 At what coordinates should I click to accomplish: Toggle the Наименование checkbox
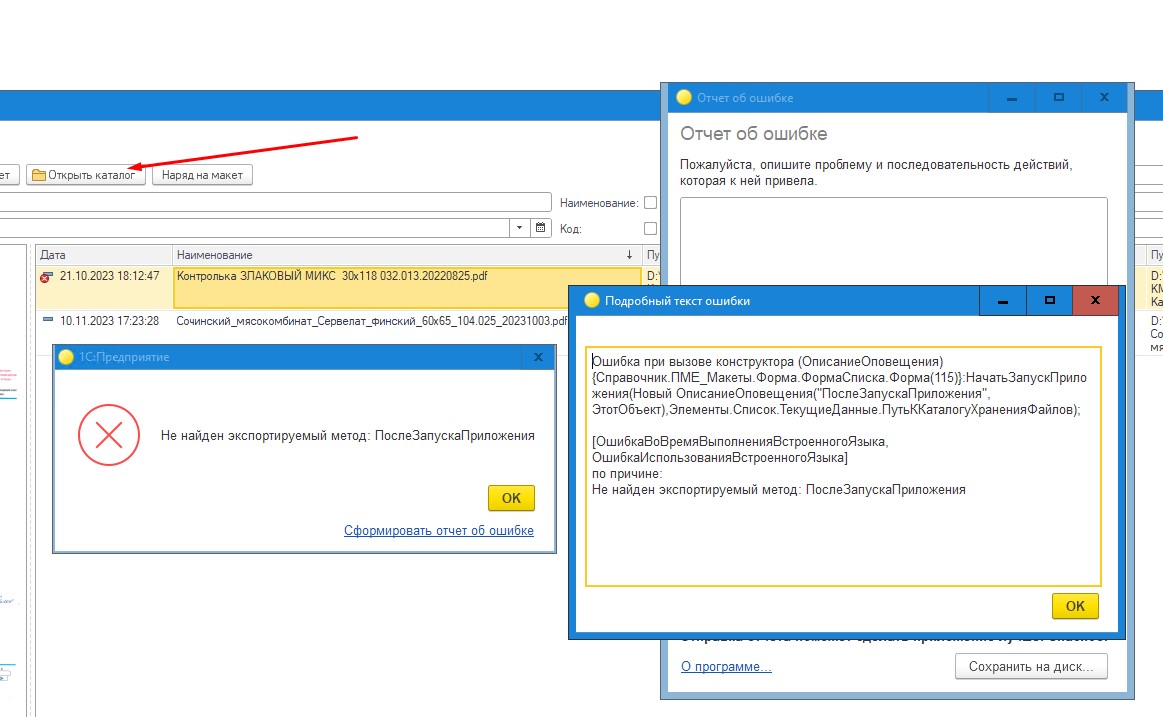[650, 202]
